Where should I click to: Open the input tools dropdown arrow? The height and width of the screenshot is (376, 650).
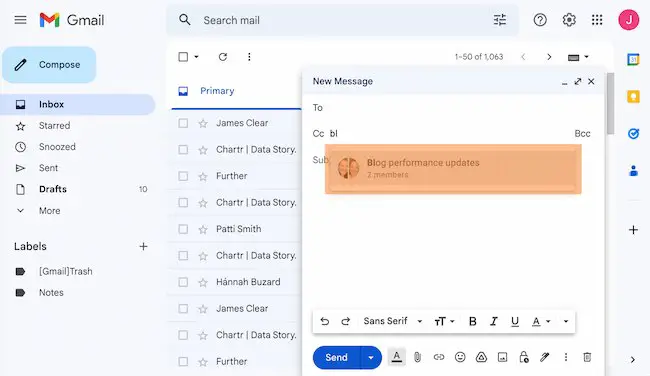[586, 57]
